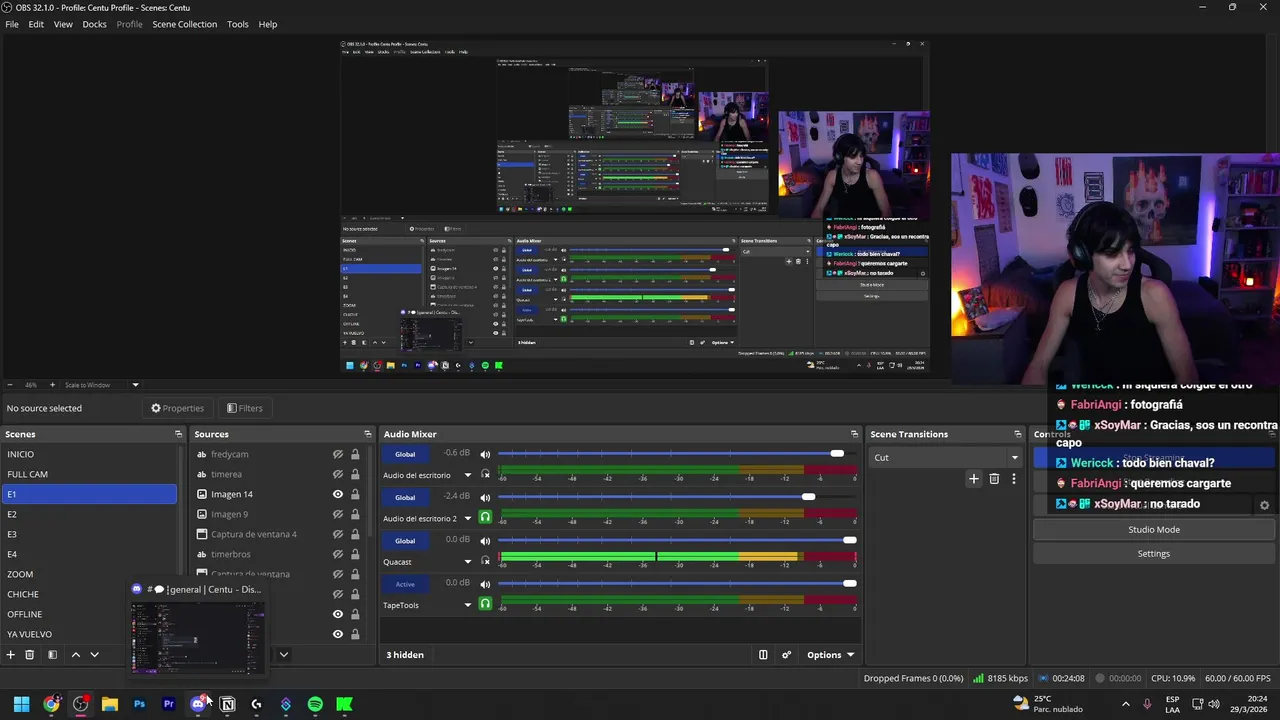The width and height of the screenshot is (1280, 720).
Task: Show the Imagen 9 source
Action: point(338,514)
